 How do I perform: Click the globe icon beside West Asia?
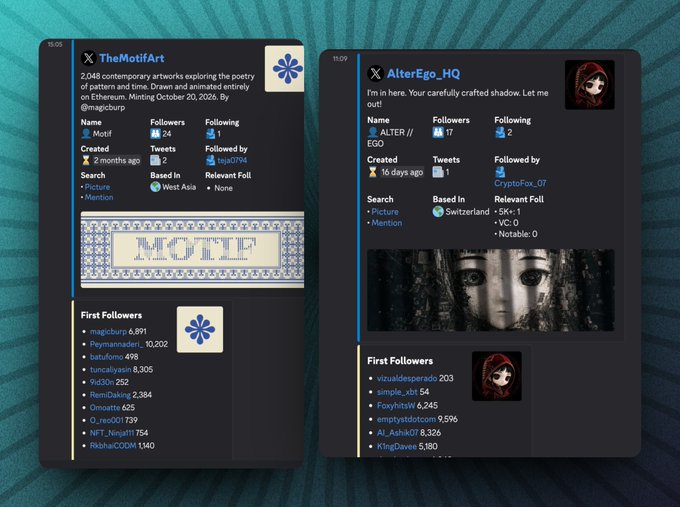pos(155,187)
